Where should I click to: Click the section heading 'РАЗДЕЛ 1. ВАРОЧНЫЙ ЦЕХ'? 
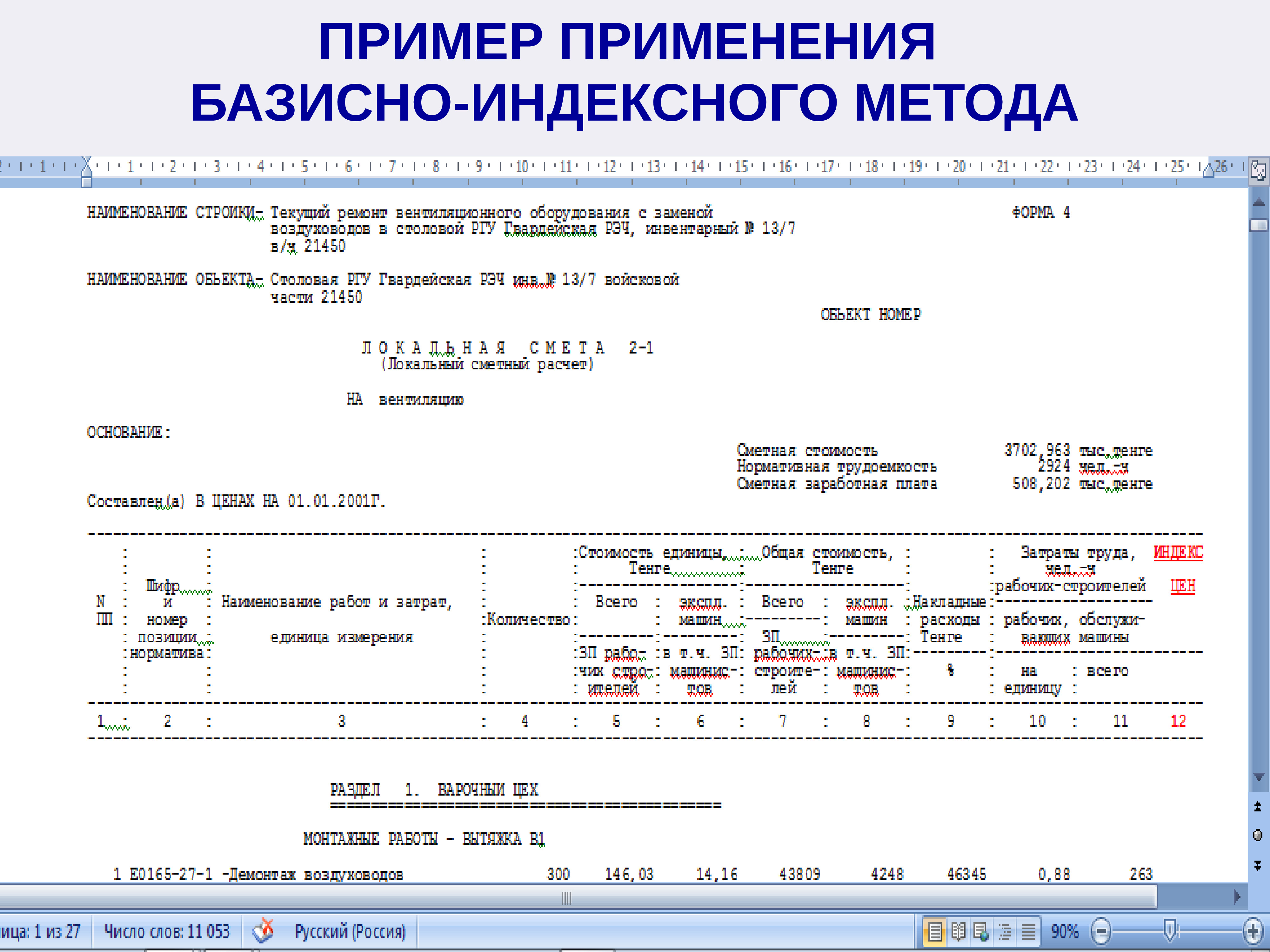(434, 790)
